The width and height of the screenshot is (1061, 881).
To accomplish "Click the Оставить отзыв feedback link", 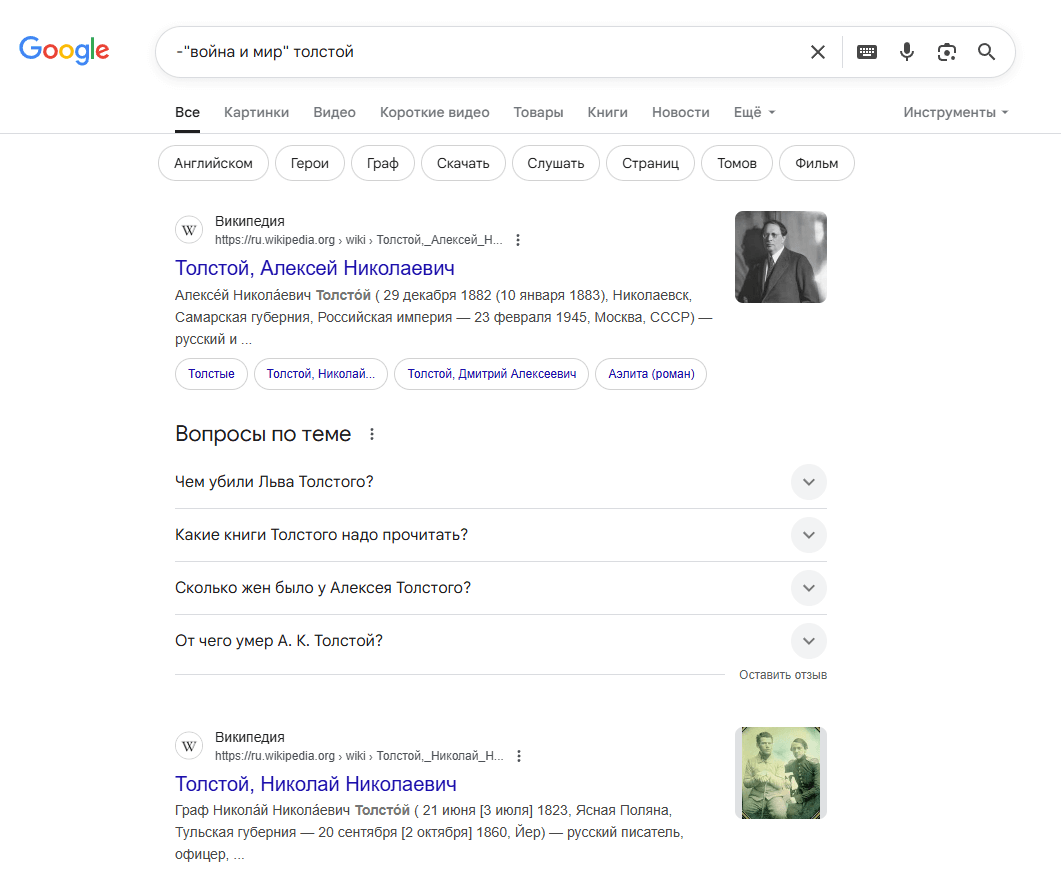I will click(783, 675).
